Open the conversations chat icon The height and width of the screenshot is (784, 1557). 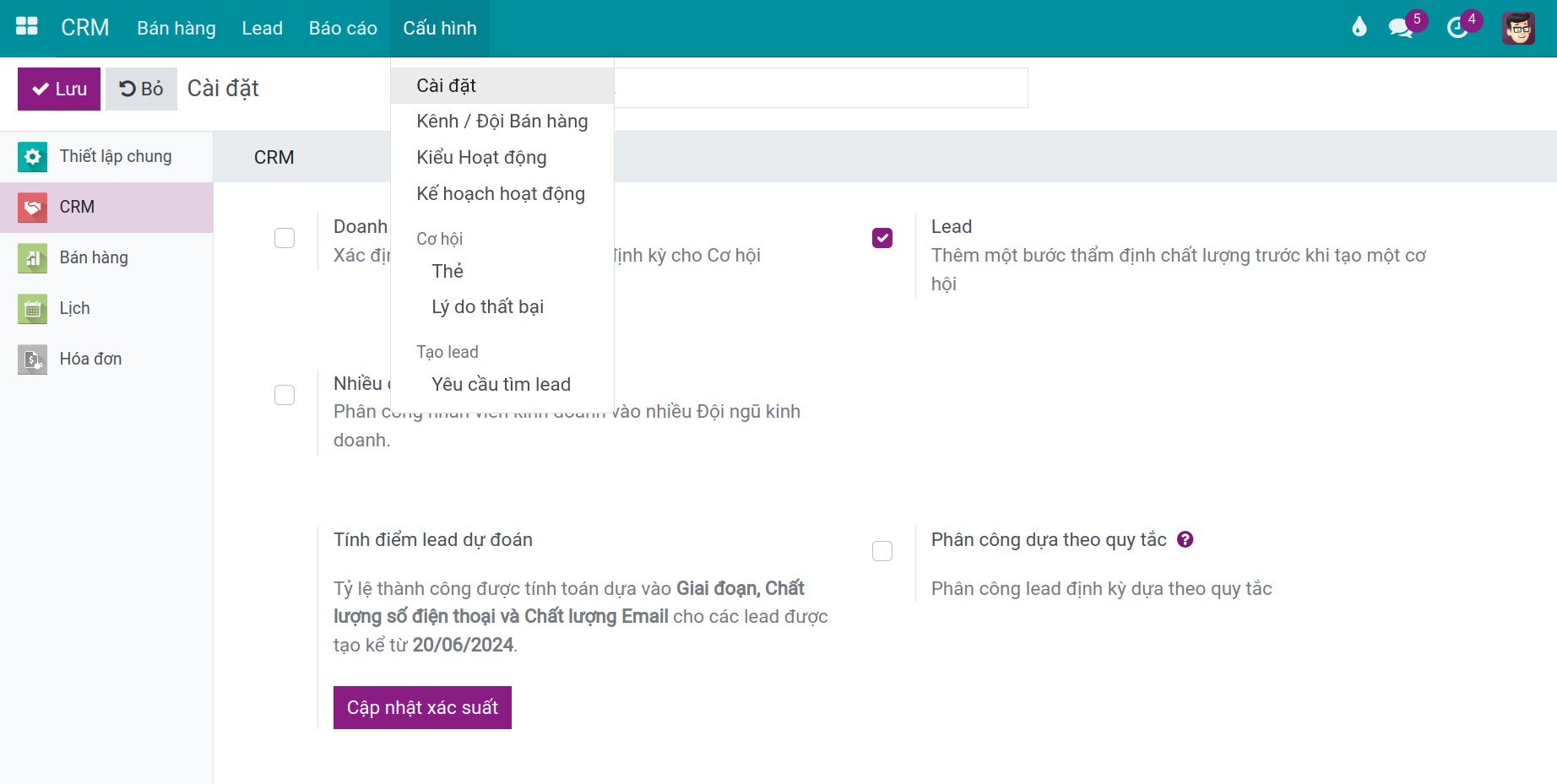(x=1401, y=28)
